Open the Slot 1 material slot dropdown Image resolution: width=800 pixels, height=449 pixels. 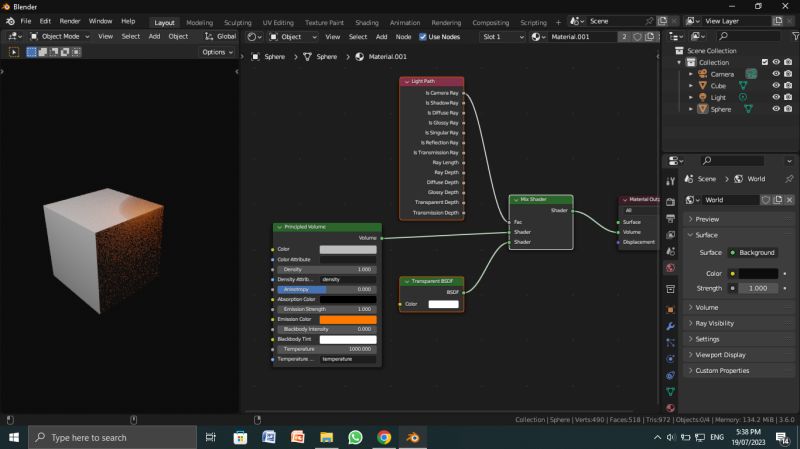click(x=503, y=37)
